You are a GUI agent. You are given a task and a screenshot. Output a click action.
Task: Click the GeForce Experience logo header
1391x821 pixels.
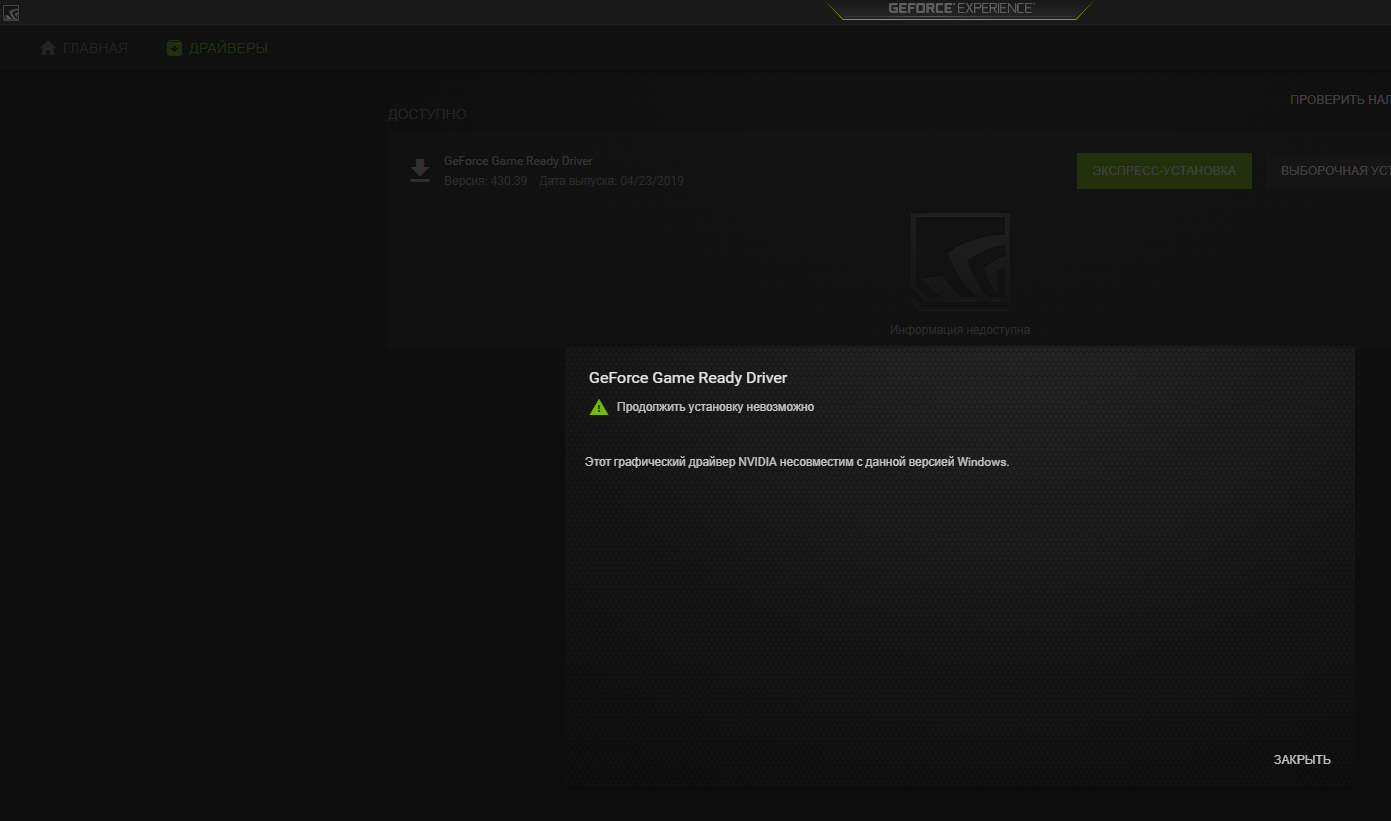click(960, 9)
